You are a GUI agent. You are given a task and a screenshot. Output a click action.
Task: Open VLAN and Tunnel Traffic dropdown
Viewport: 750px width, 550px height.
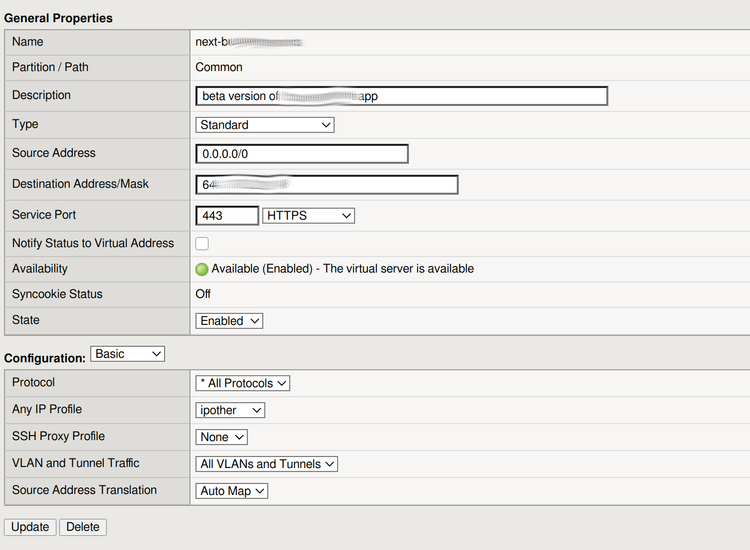point(267,464)
